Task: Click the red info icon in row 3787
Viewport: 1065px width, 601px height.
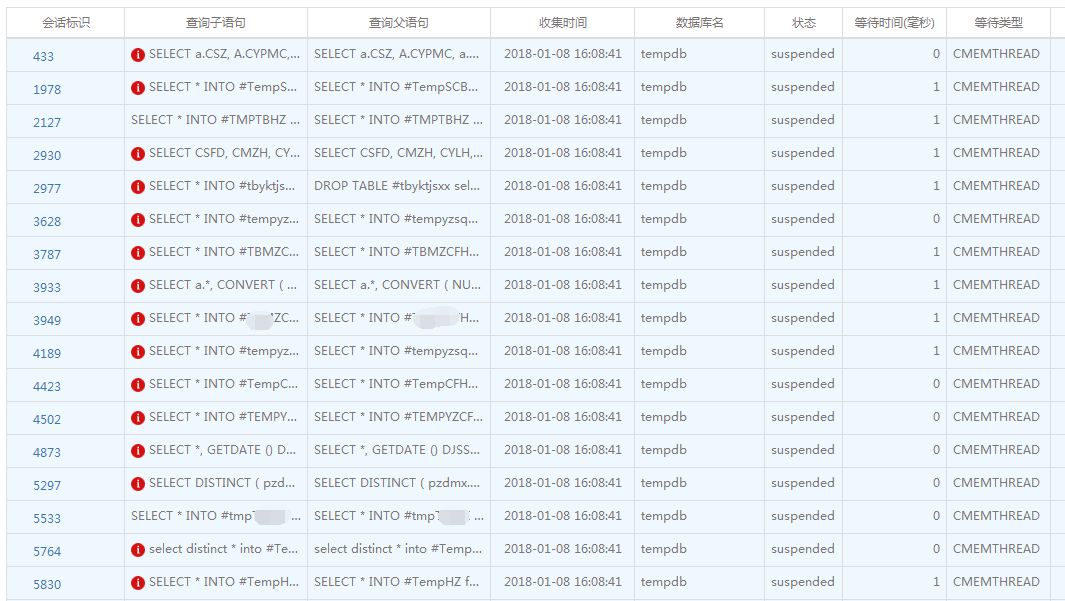Action: click(138, 253)
